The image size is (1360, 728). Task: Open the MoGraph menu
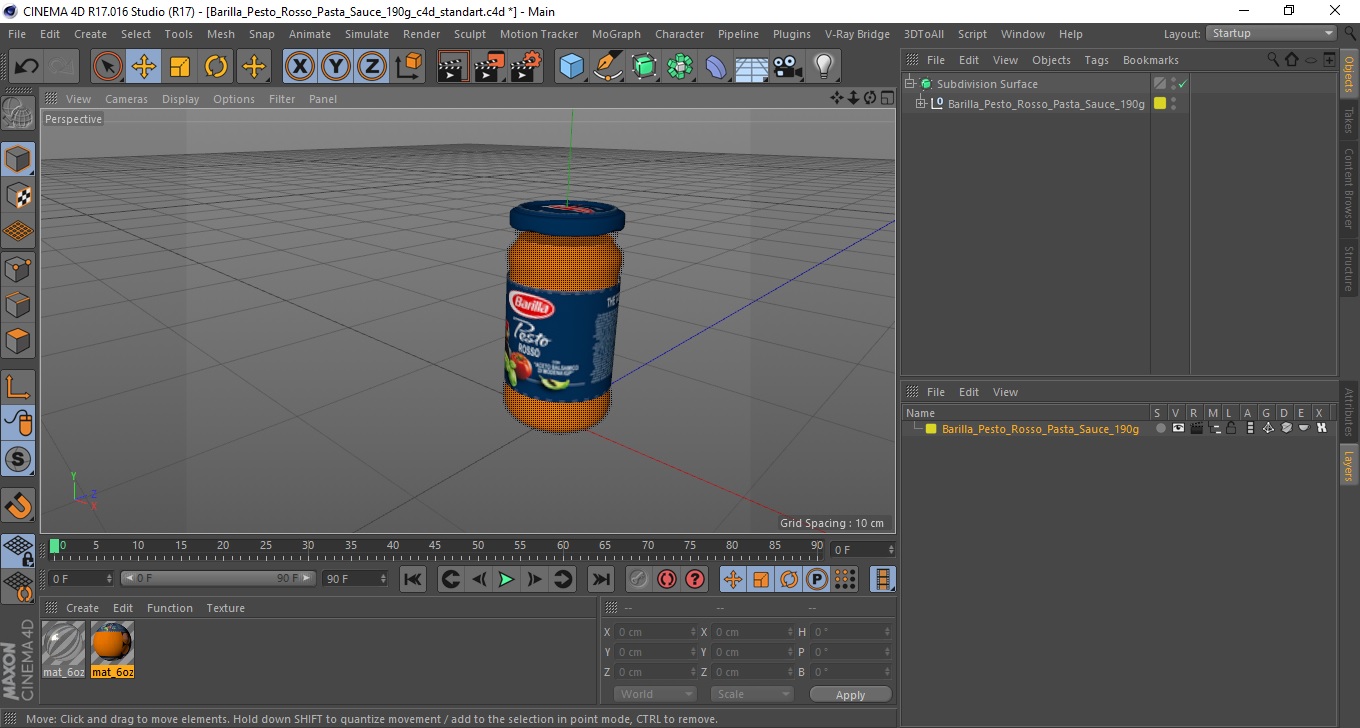click(616, 34)
